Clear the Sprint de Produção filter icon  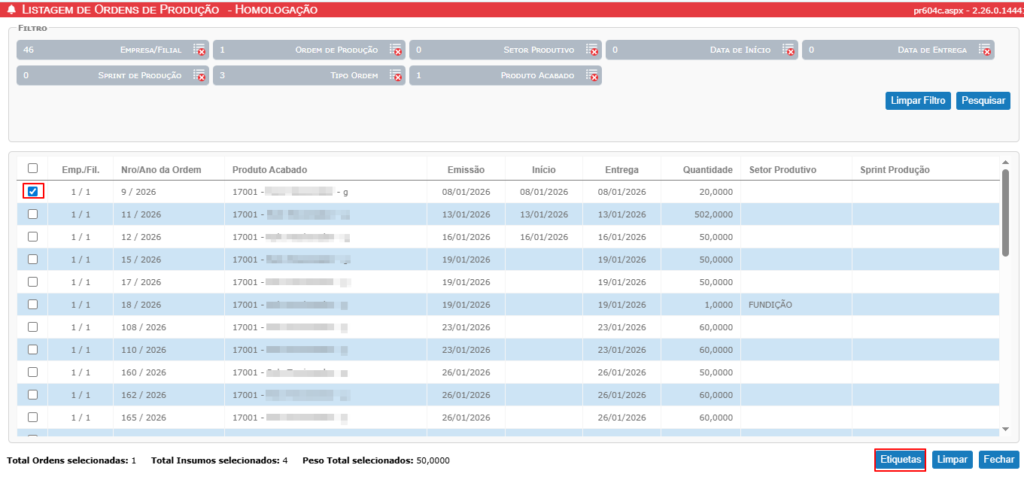pos(199,76)
